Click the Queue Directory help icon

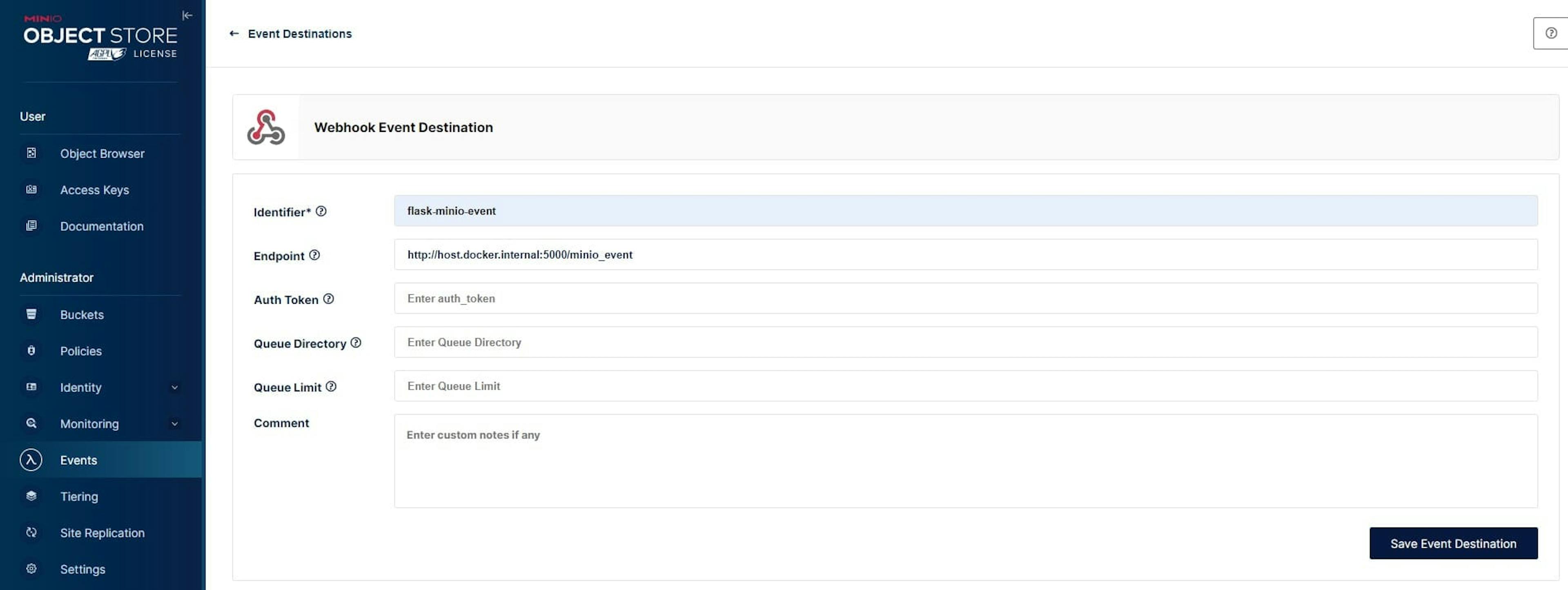coord(356,343)
